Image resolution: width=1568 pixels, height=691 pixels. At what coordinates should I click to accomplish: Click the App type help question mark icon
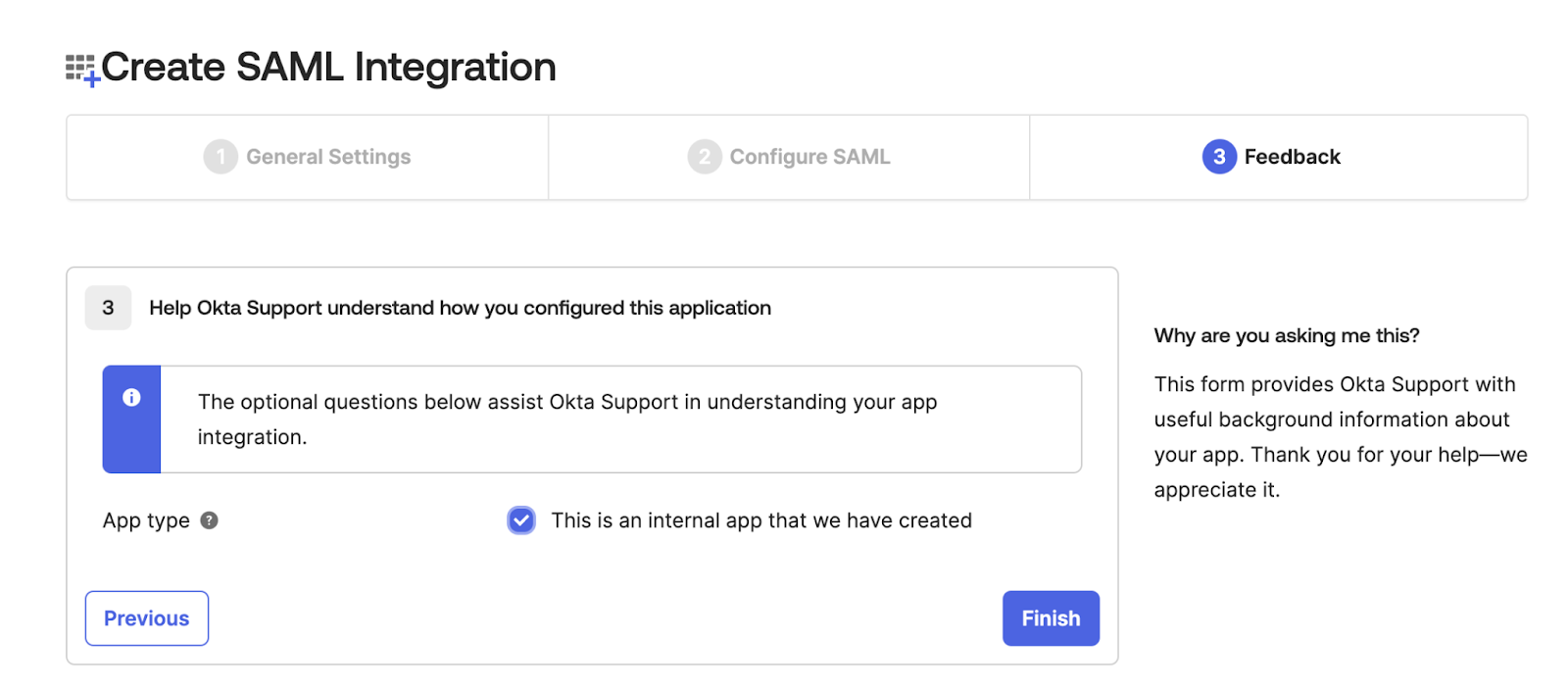[209, 520]
